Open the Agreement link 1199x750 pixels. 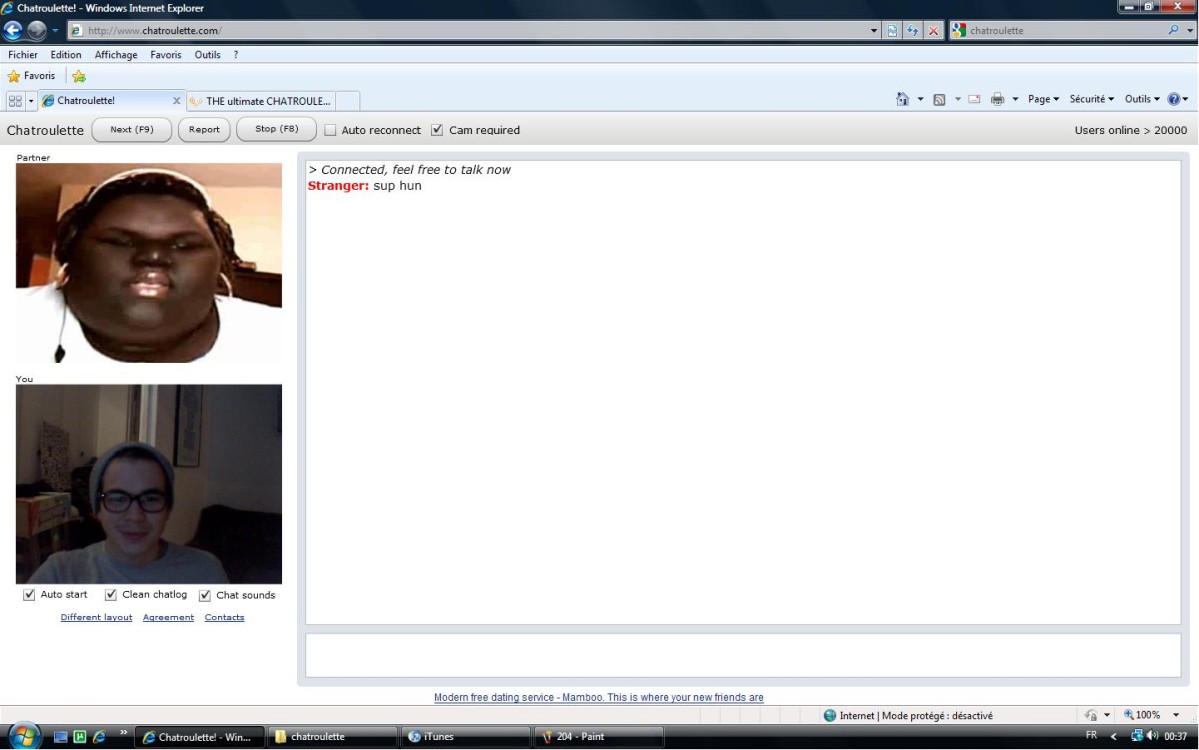pyautogui.click(x=168, y=618)
